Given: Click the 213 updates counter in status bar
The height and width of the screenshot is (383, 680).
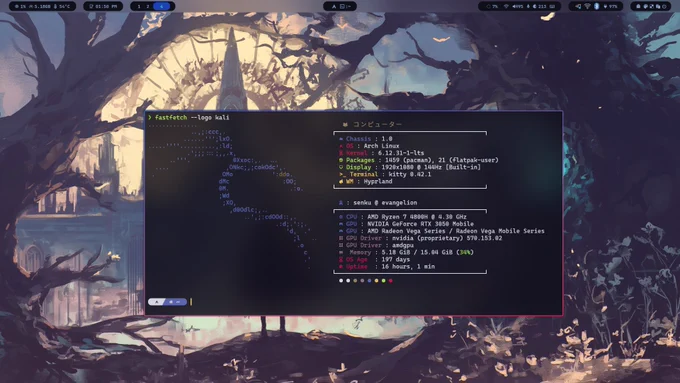Looking at the screenshot, I should click(x=539, y=6).
